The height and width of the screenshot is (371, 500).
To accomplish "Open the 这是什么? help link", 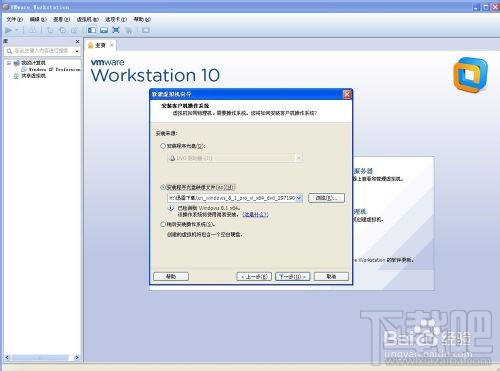I will [x=255, y=214].
